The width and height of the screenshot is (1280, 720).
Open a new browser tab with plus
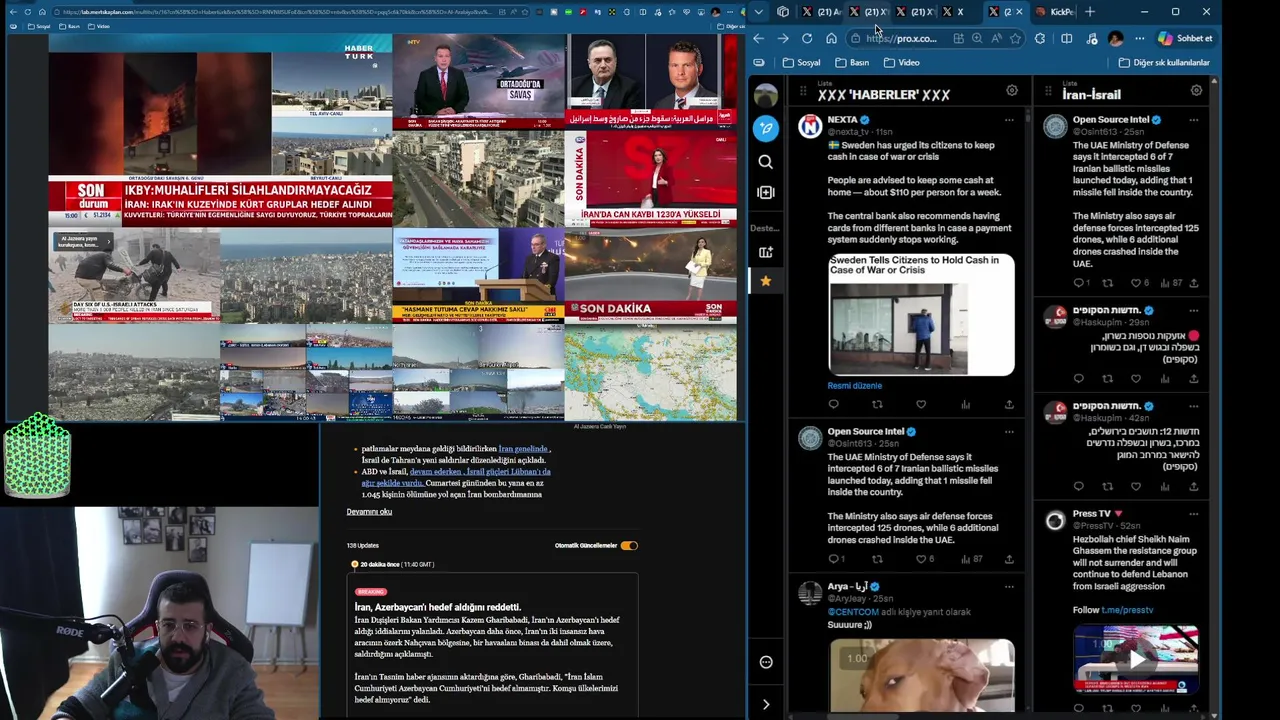(x=1090, y=12)
